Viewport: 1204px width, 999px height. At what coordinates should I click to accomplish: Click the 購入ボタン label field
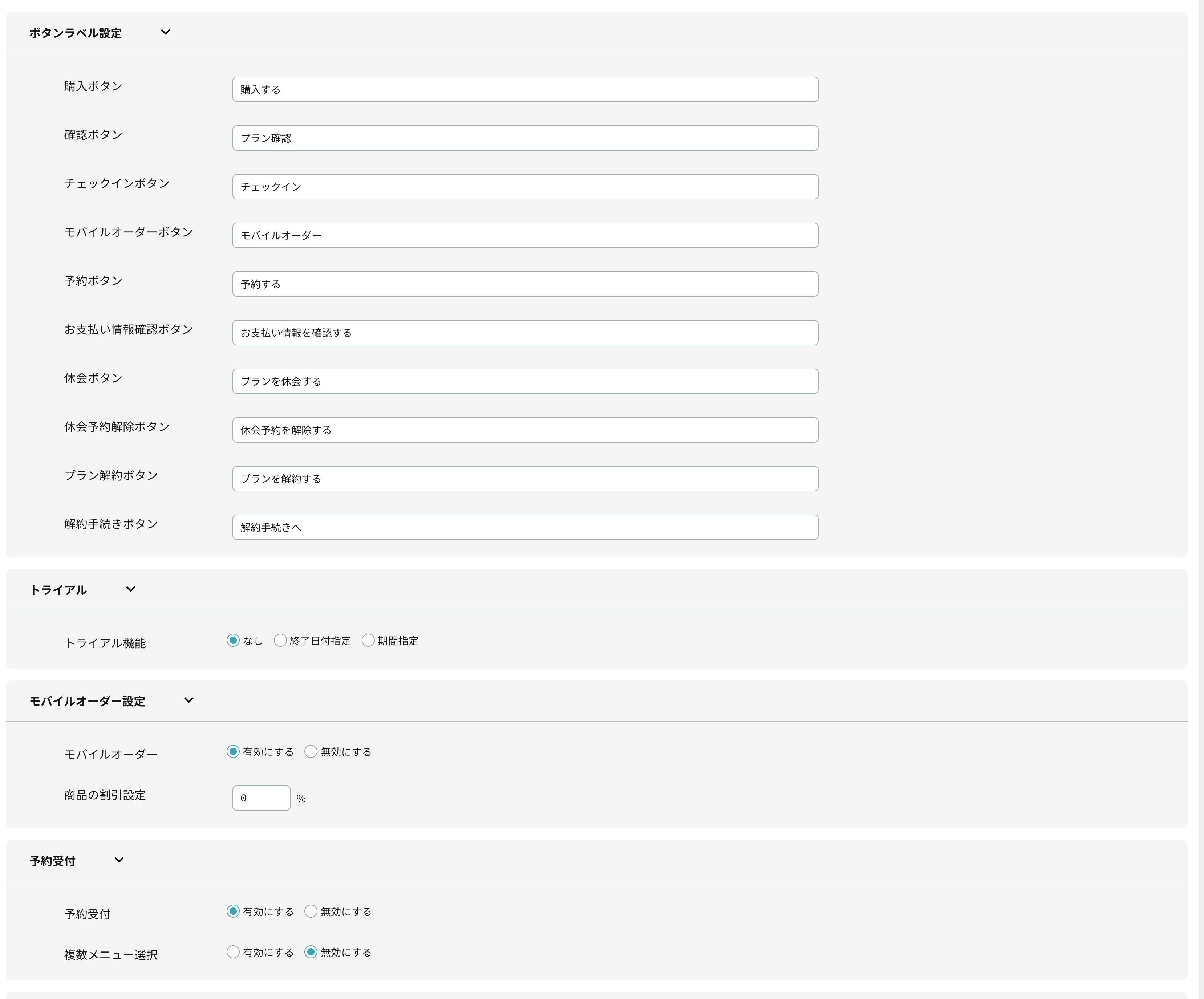click(524, 89)
